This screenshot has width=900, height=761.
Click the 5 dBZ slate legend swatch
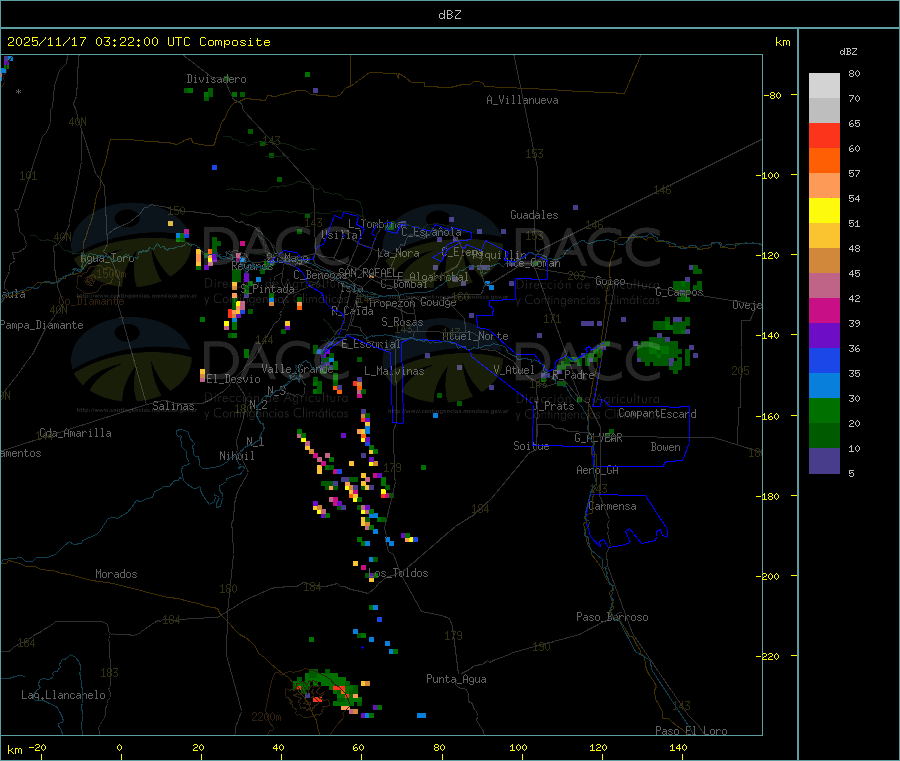(824, 461)
